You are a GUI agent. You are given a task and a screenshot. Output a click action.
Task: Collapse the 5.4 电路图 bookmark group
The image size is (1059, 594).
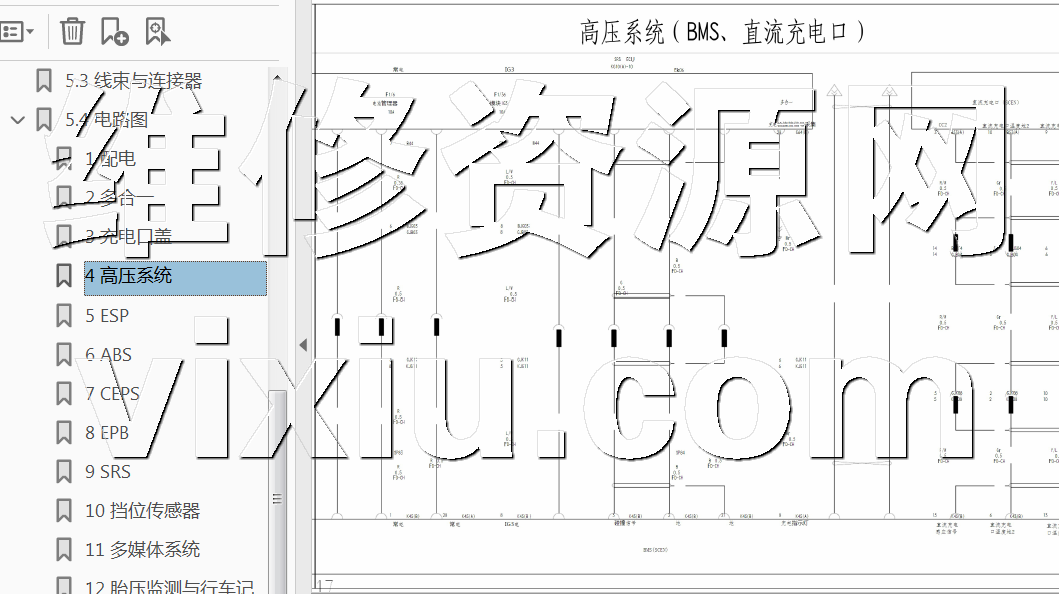click(17, 120)
